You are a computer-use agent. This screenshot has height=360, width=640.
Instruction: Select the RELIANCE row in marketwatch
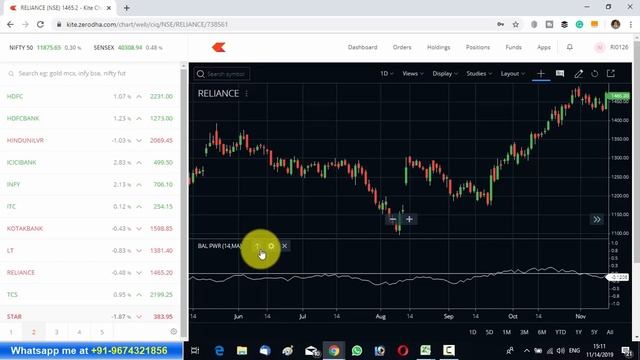[x=90, y=273]
